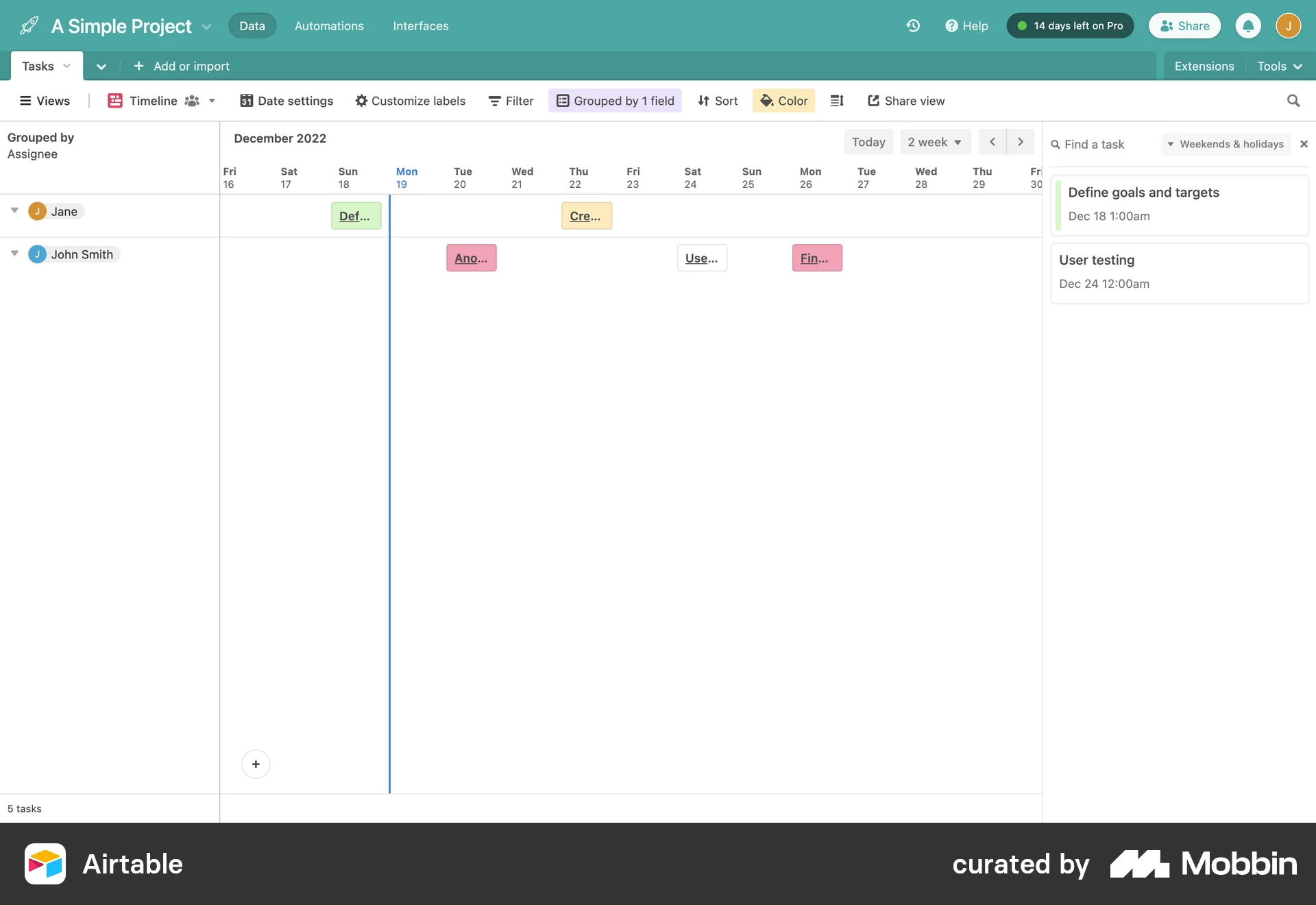Open Weekends & holidays dropdown
The width and height of the screenshot is (1316, 905).
pyautogui.click(x=1226, y=144)
